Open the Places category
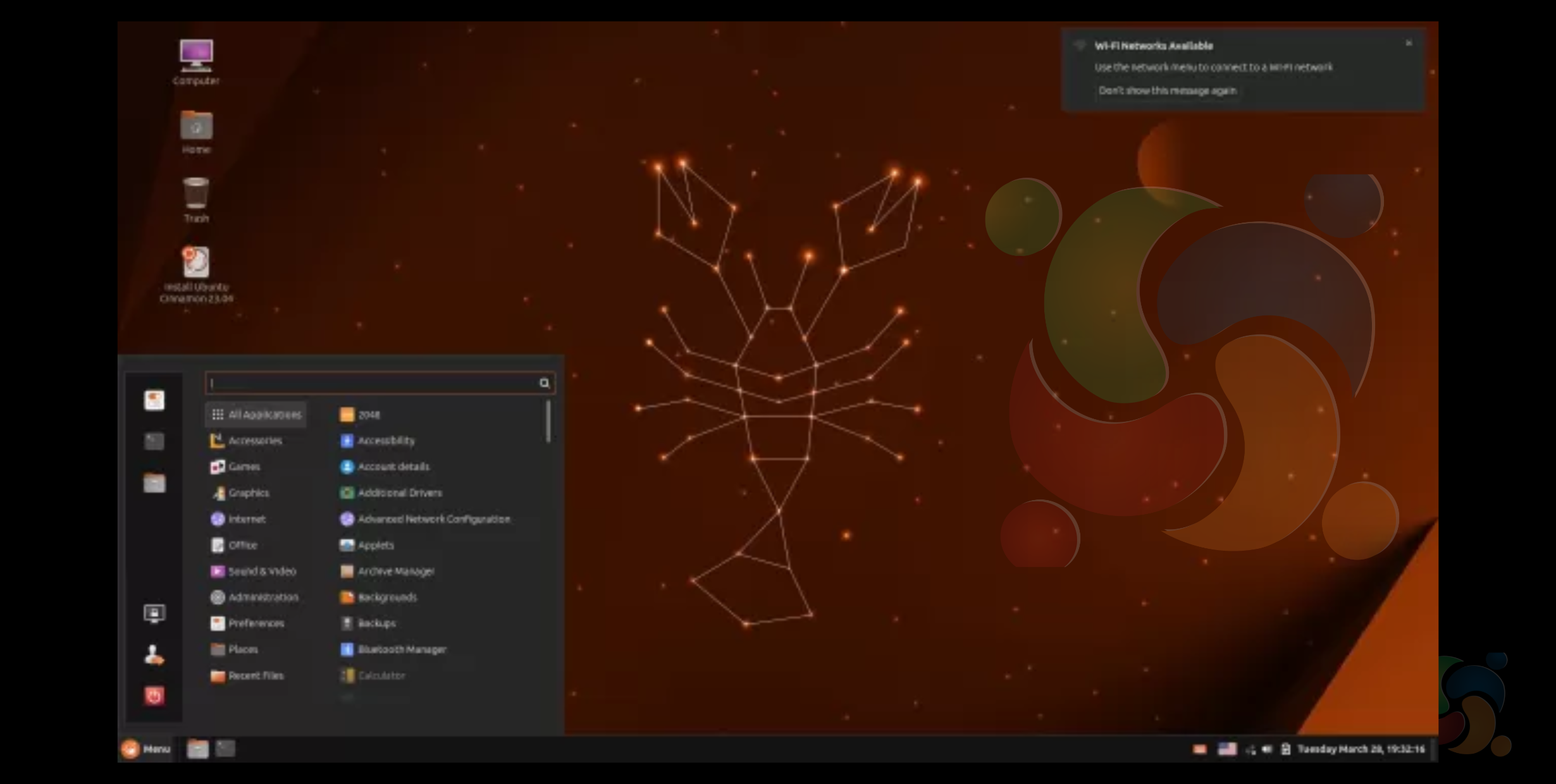 pyautogui.click(x=234, y=649)
